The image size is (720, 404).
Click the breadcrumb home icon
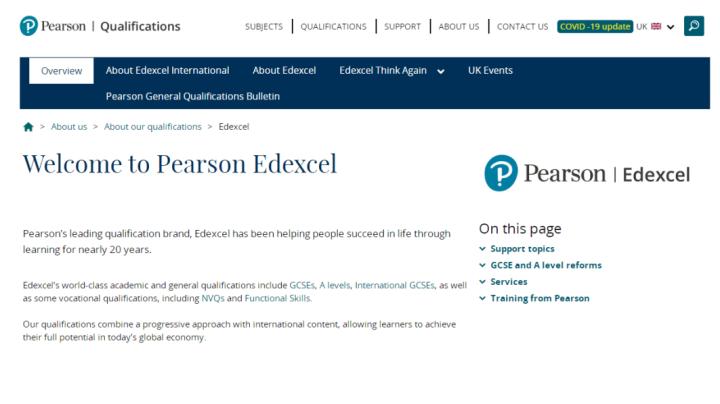tap(28, 127)
